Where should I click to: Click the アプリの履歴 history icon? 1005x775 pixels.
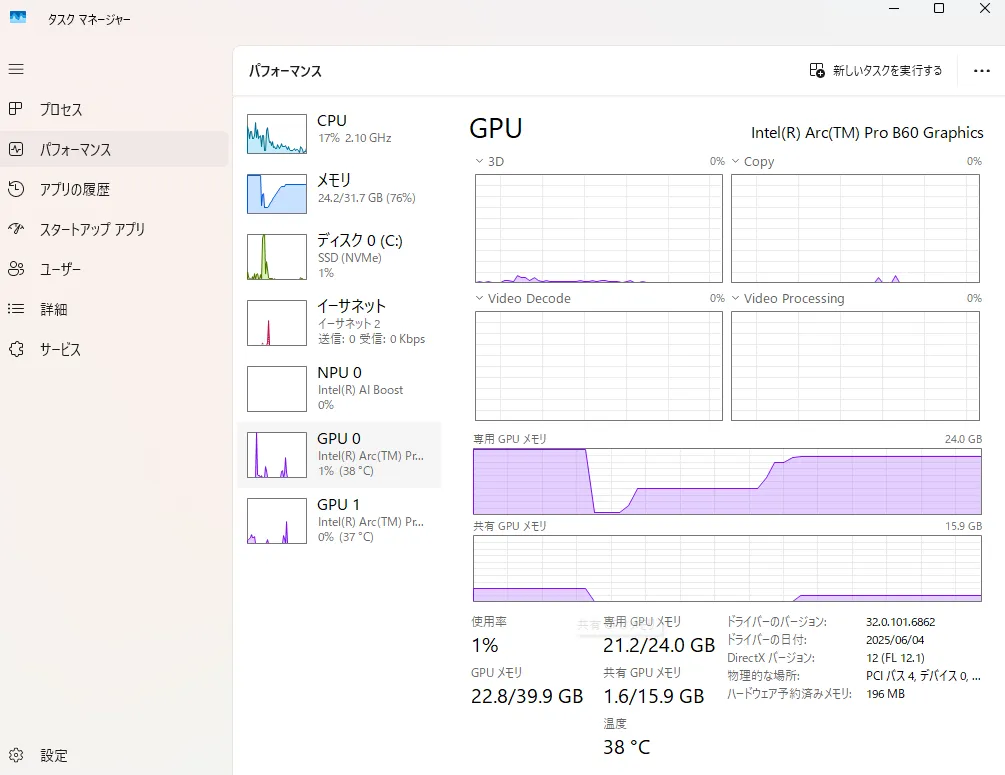tap(16, 189)
